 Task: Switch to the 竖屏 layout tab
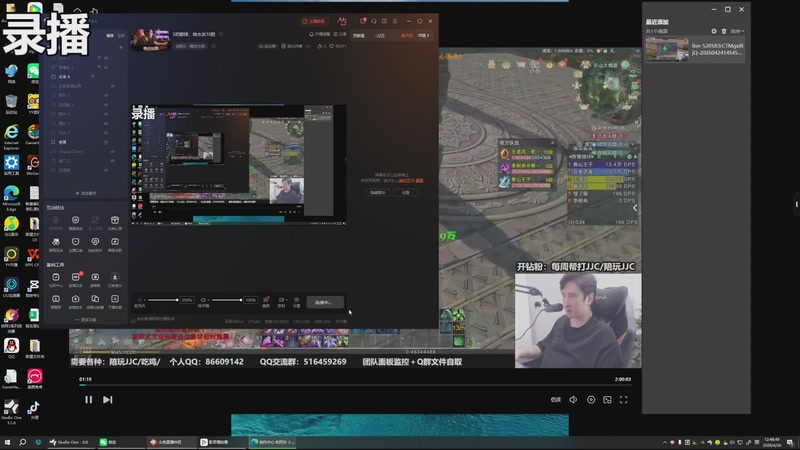pos(121,36)
